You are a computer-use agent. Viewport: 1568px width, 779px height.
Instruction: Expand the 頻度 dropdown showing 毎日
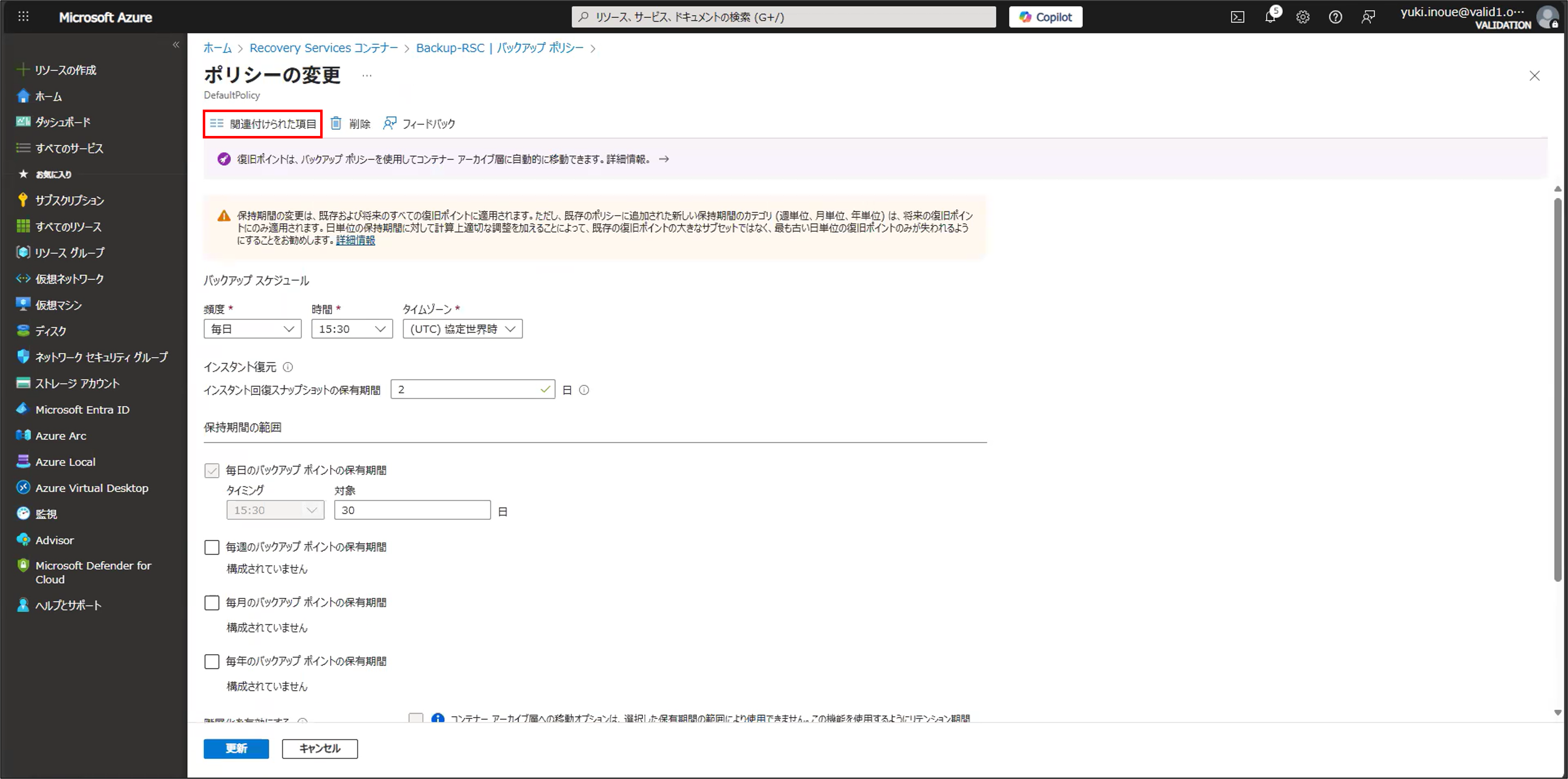pos(252,329)
